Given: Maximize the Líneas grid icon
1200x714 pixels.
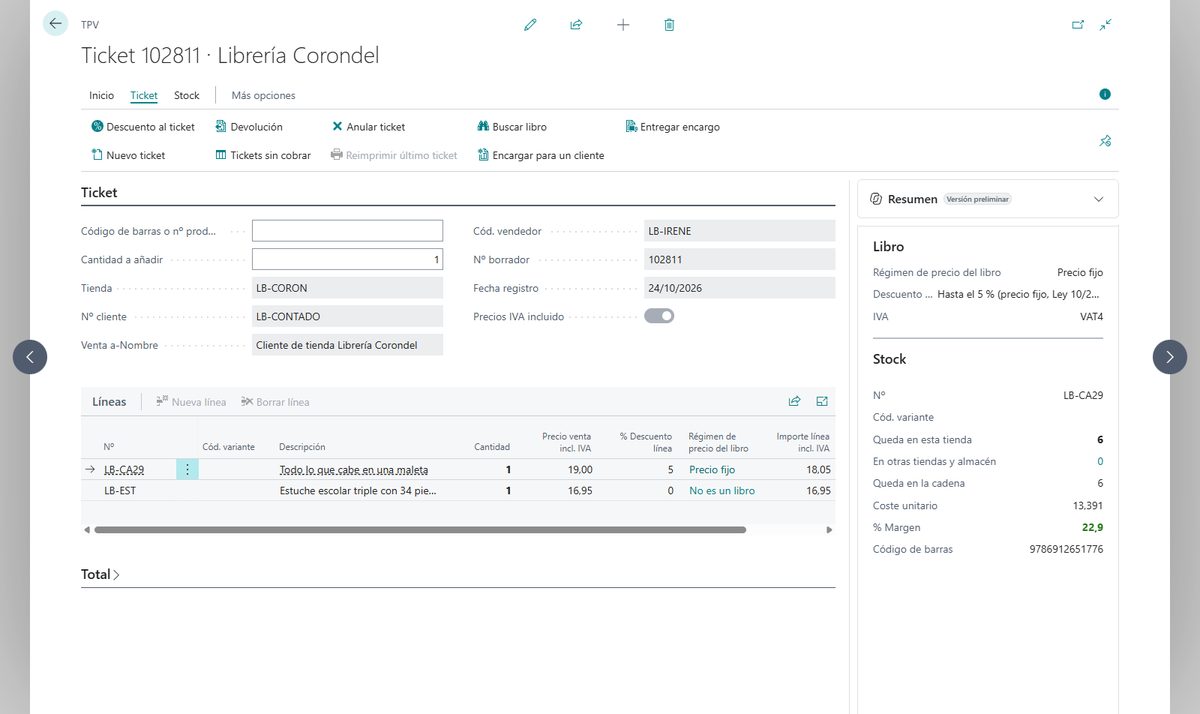Looking at the screenshot, I should tap(822, 402).
